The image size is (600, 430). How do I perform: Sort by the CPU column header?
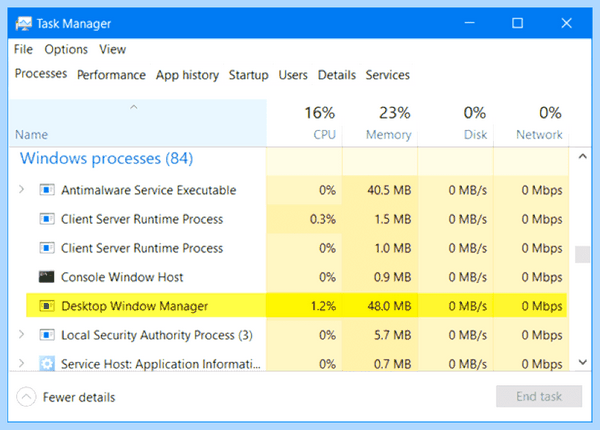(305, 123)
